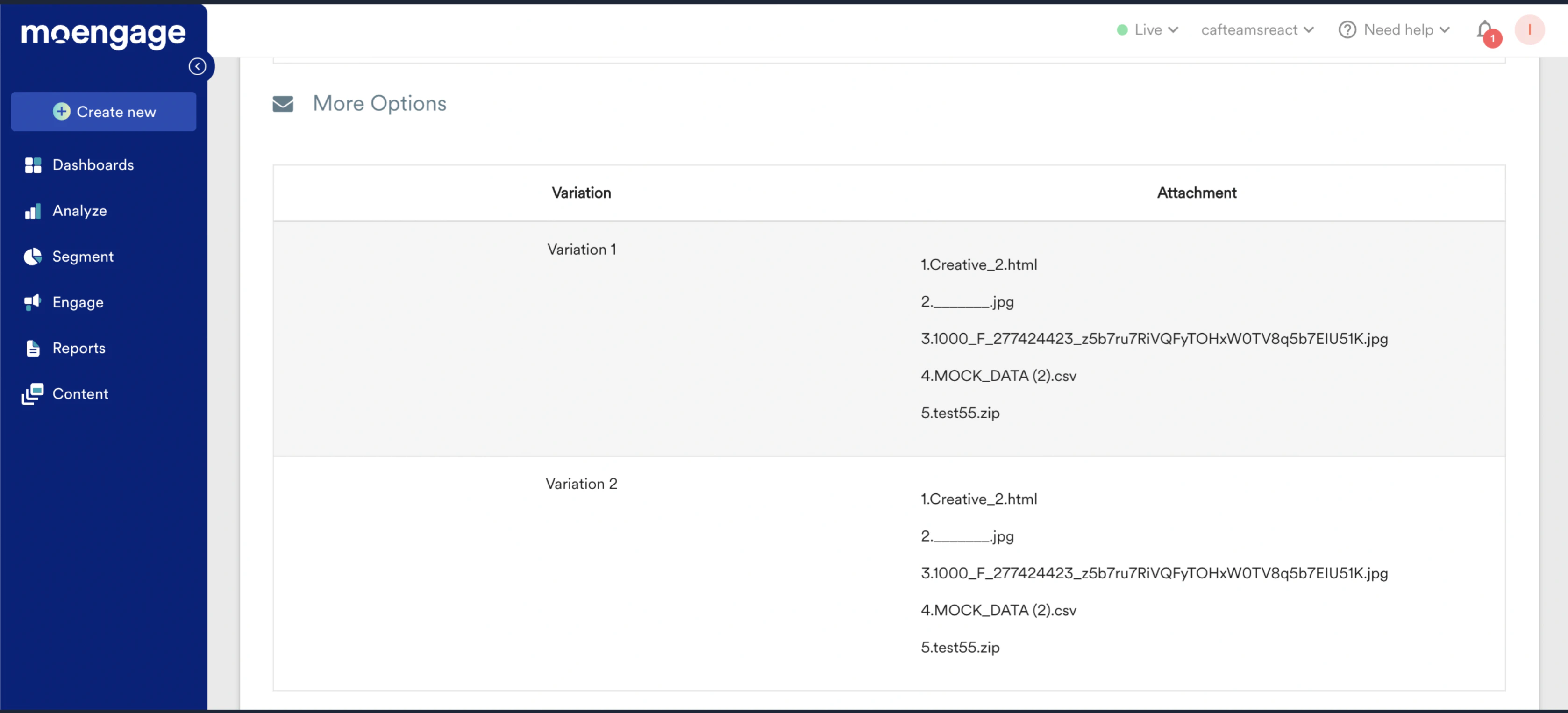Select Variation 1 Creative_2.html attachment
Screen dimensions: 1568x713
pos(979,265)
